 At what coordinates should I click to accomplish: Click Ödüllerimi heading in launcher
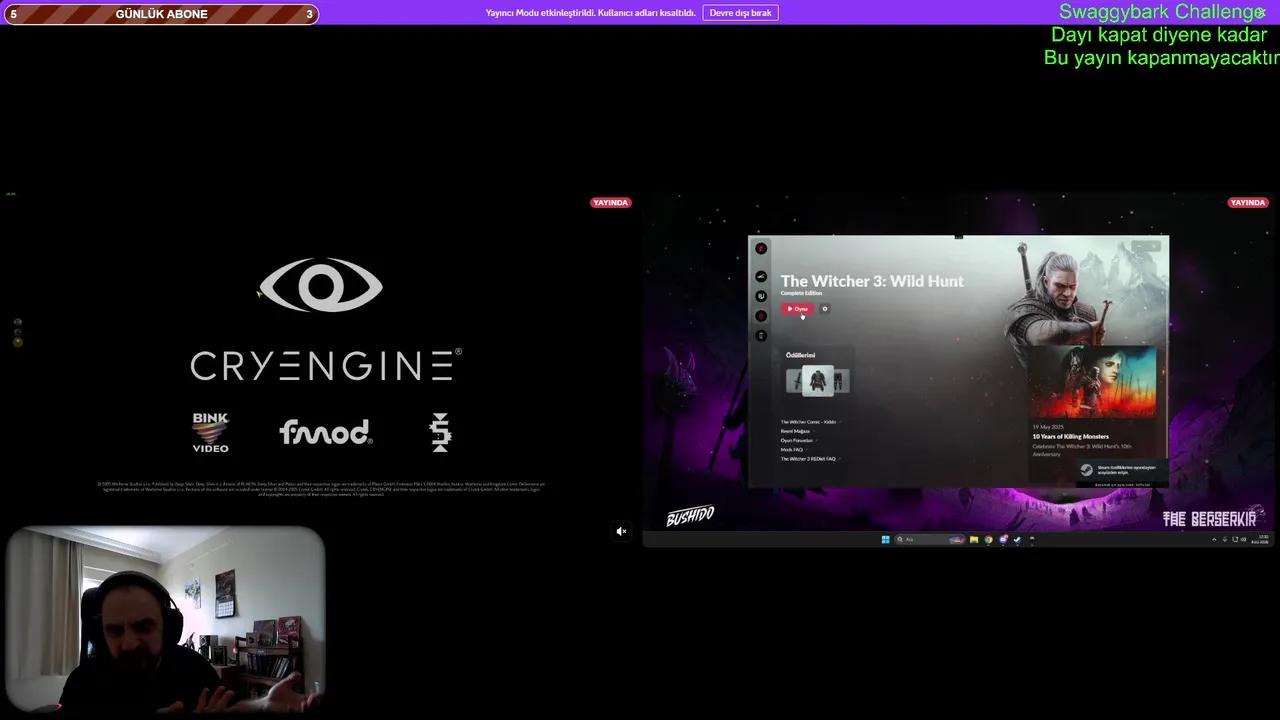[800, 355]
